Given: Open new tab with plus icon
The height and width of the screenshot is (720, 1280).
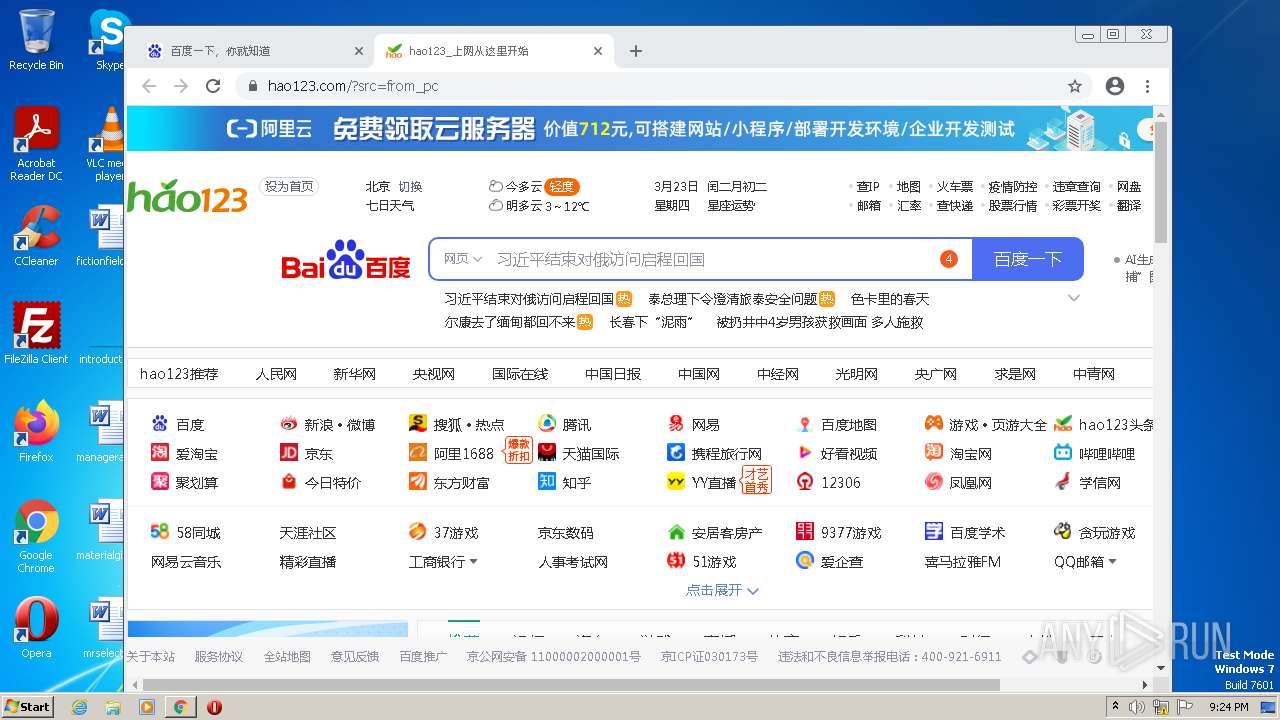Looking at the screenshot, I should pyautogui.click(x=636, y=51).
